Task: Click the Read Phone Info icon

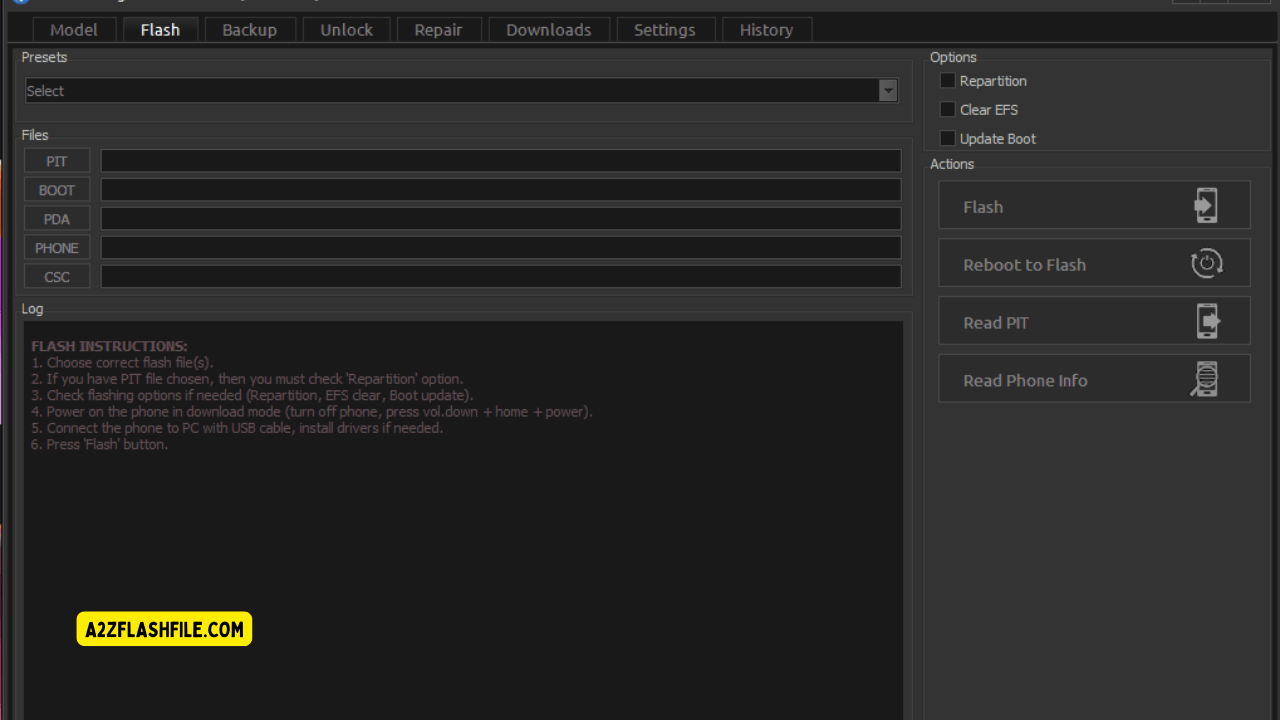Action: point(1206,378)
